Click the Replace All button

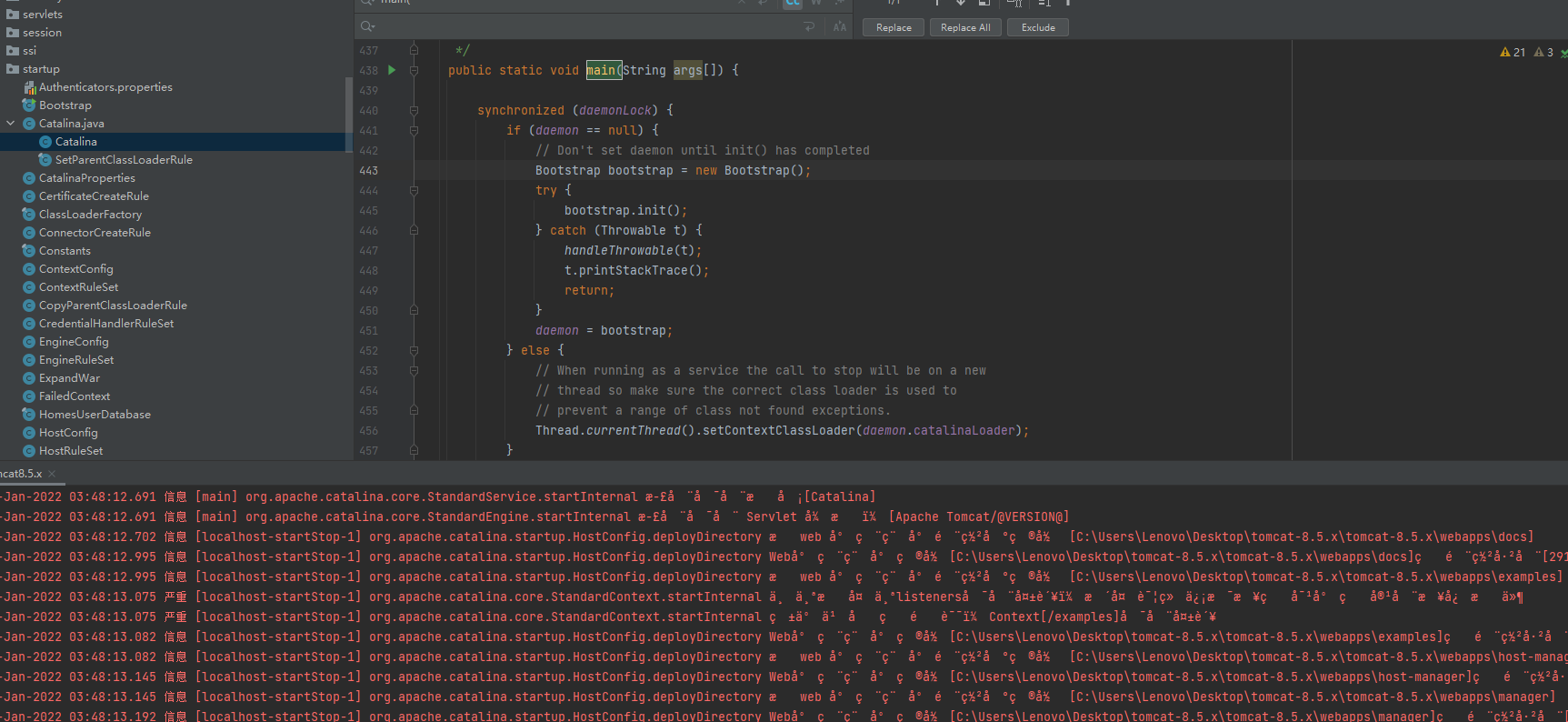point(965,27)
